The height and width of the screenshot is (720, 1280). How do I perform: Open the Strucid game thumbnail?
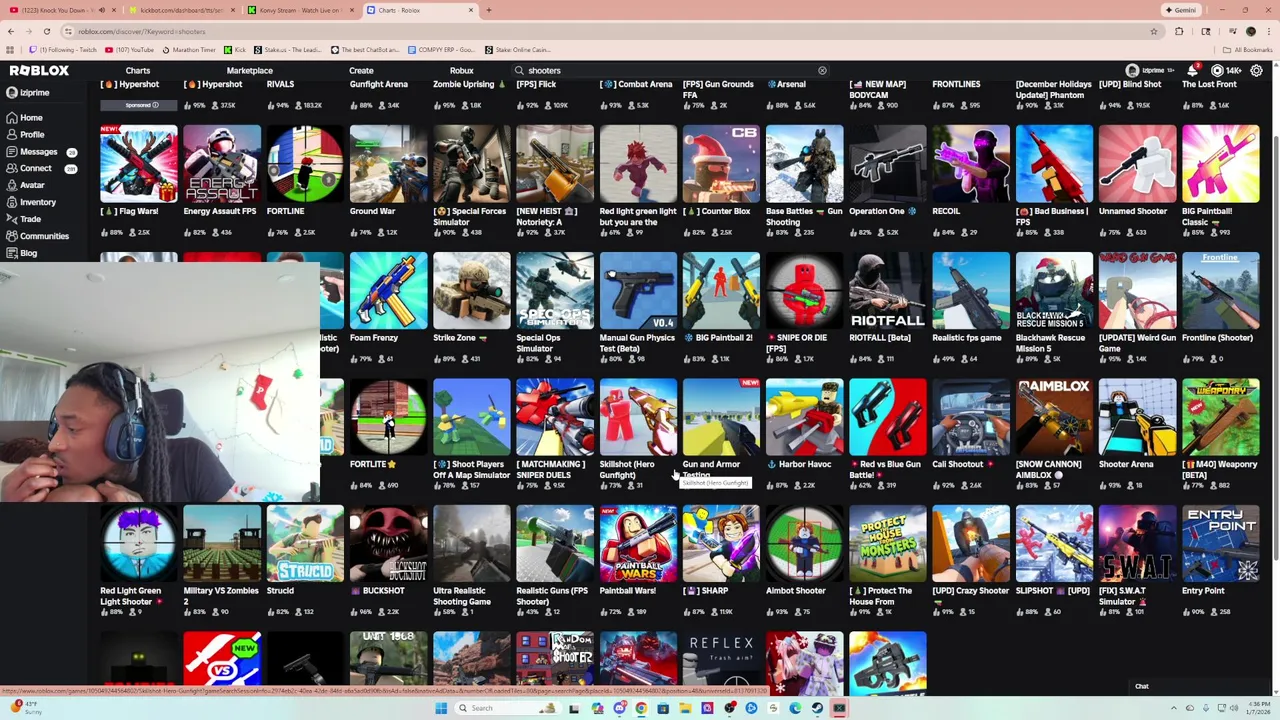(x=305, y=544)
